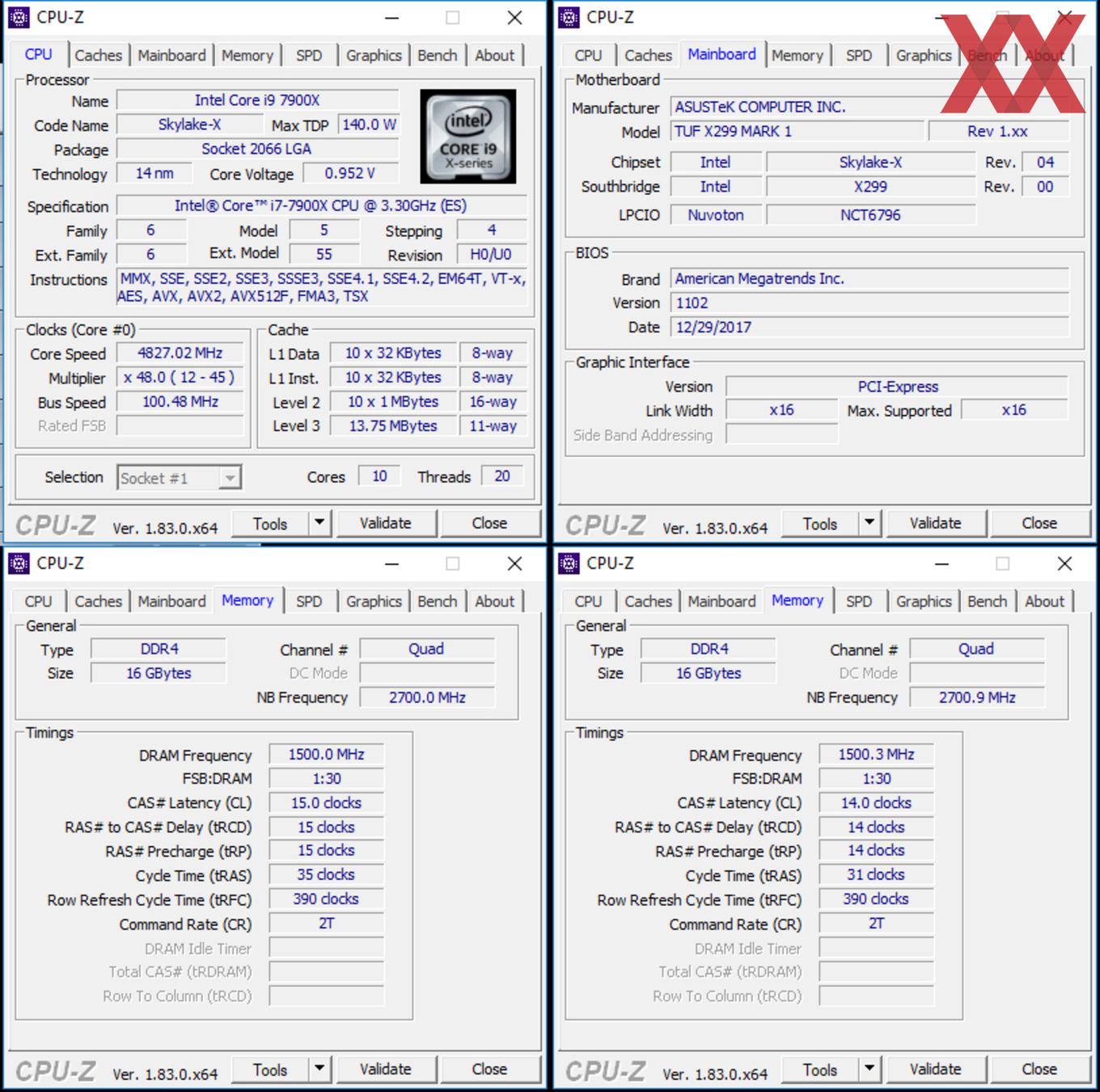This screenshot has width=1100, height=1092.
Task: Select SPD tab in top-right Mainboard window
Action: [x=859, y=55]
